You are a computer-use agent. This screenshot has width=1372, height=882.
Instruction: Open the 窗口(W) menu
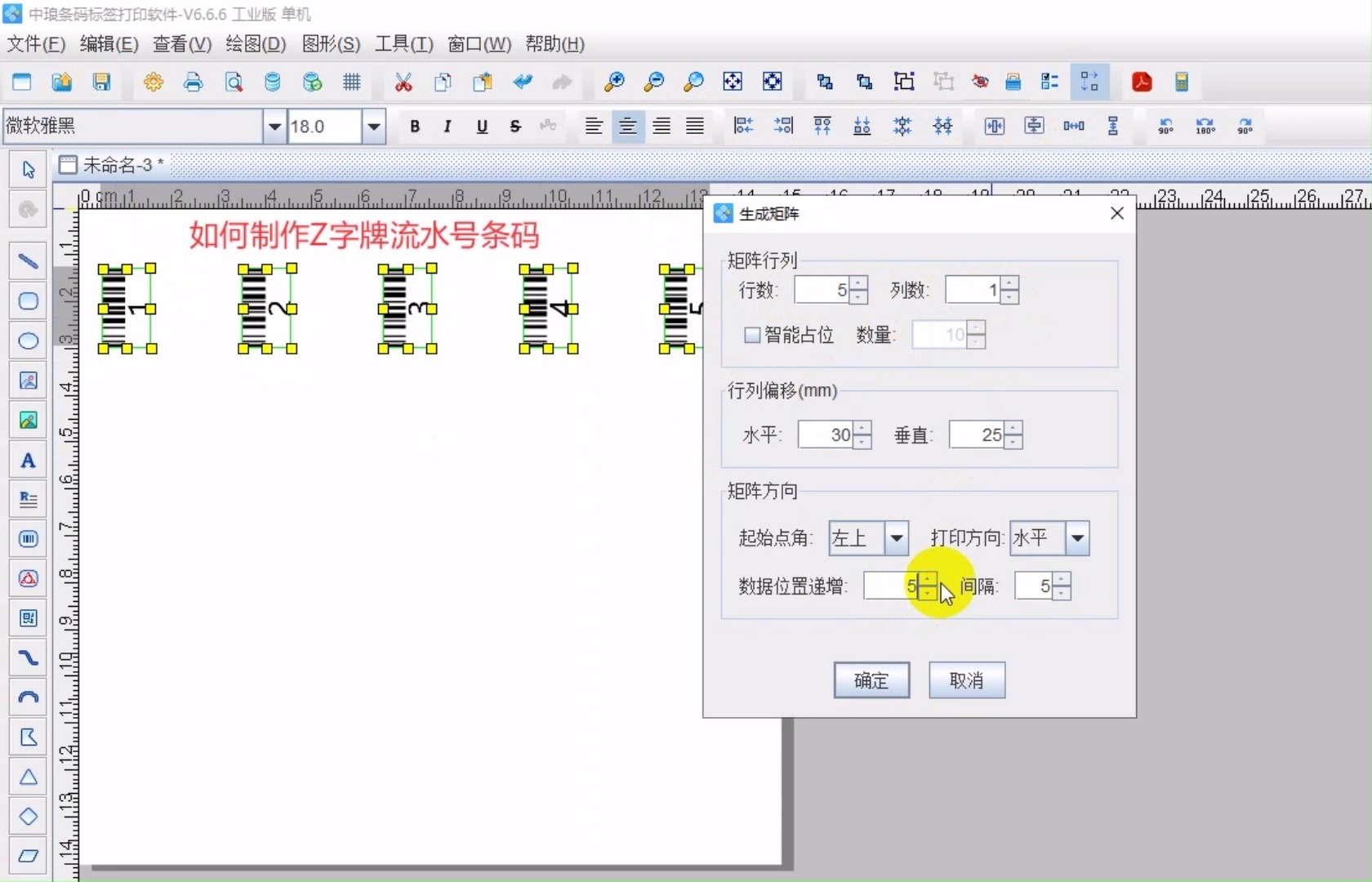479,44
